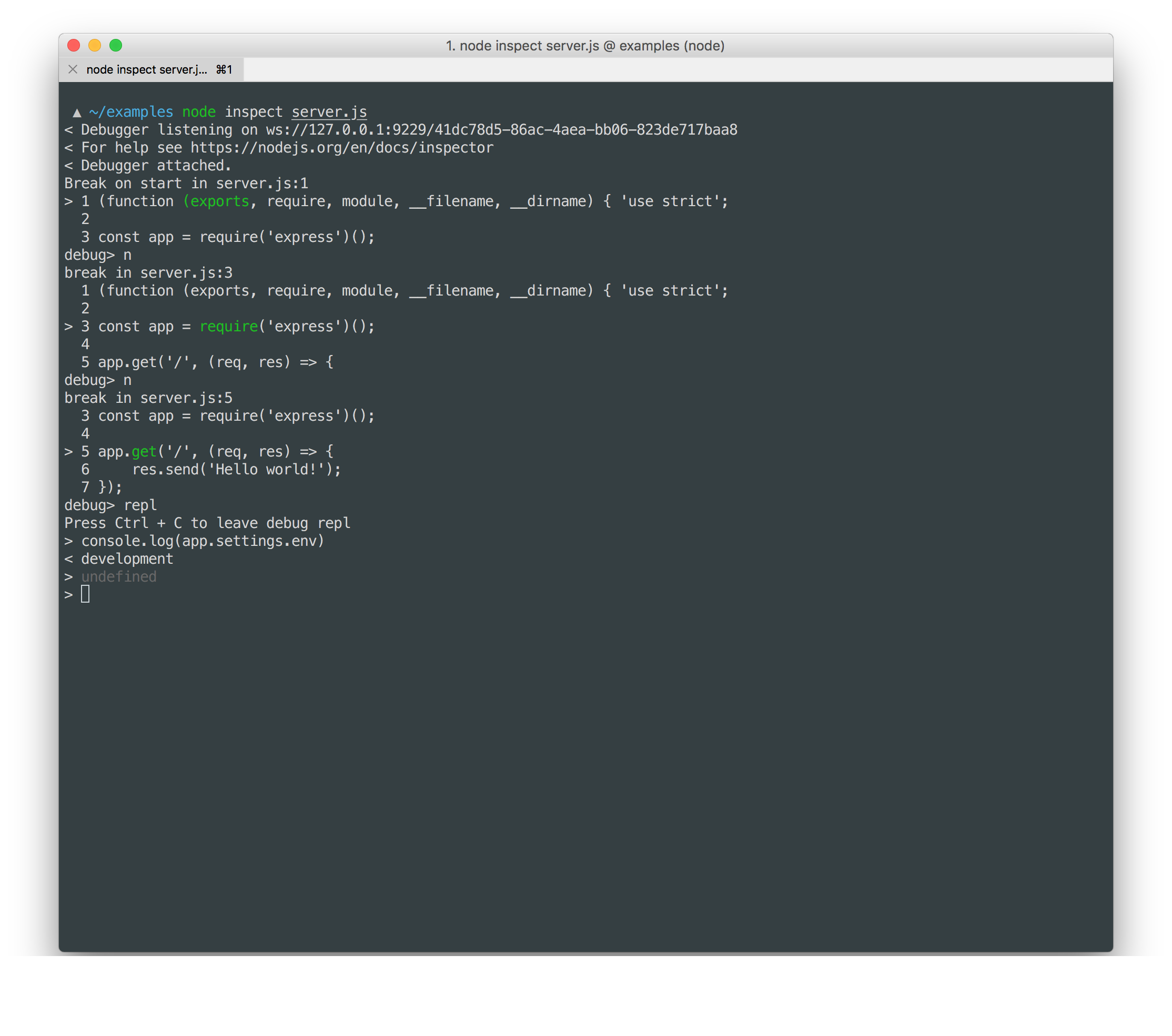Click the empty tab bar area right of the tab

click(x=676, y=69)
